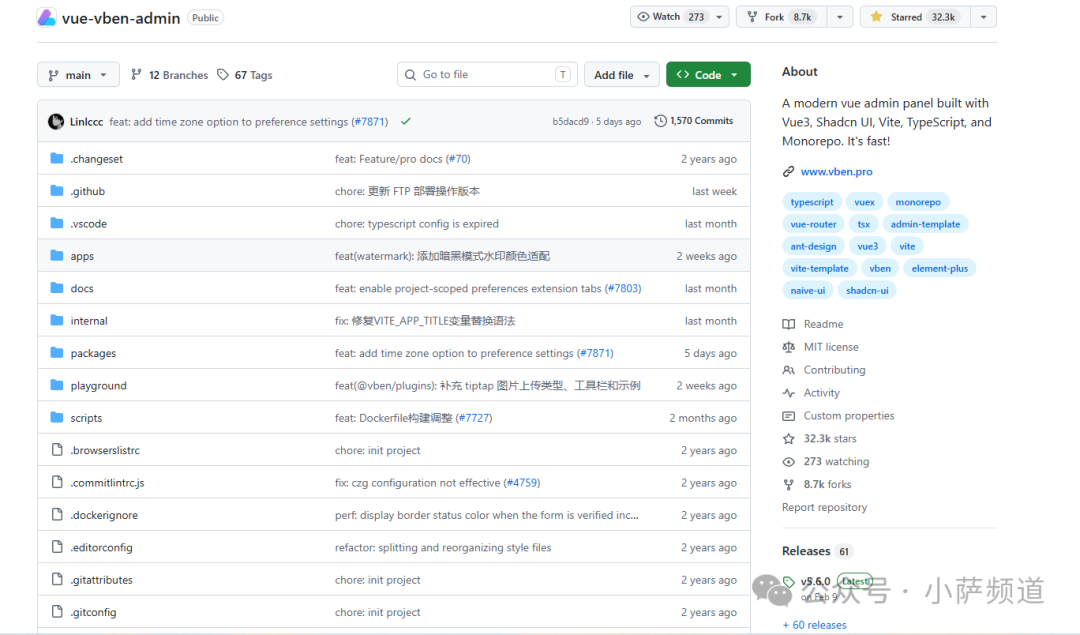Click the packages folder icon
Screen dimensions: 1080x635
coord(57,353)
